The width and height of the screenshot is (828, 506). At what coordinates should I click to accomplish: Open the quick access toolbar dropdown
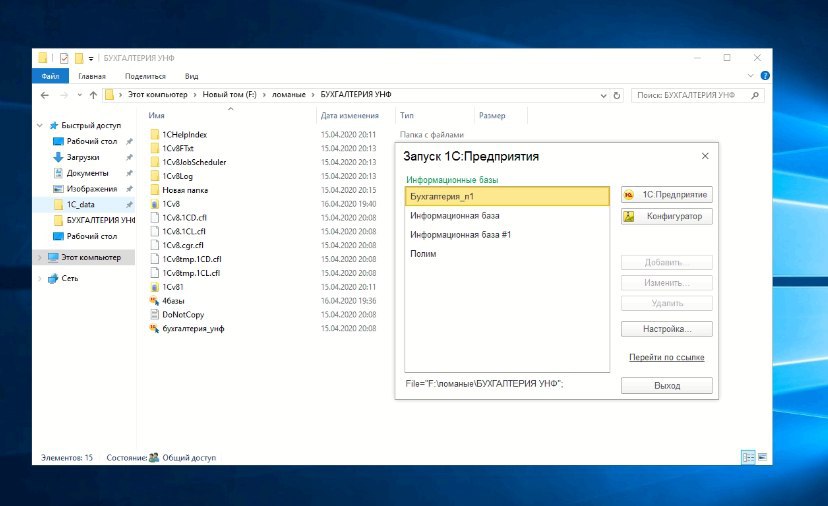[91, 58]
